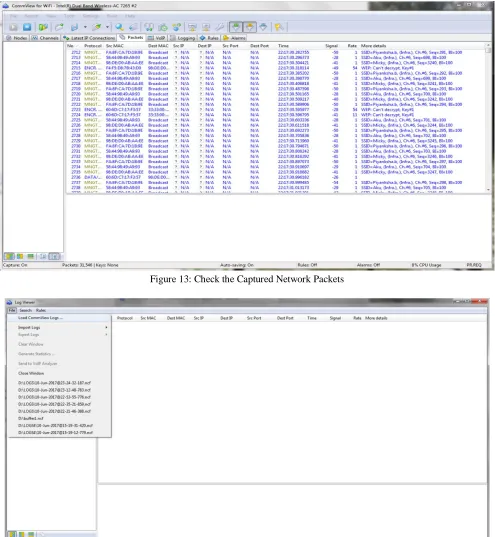Click the first icon after magnifier group separator

(x=149, y=27)
